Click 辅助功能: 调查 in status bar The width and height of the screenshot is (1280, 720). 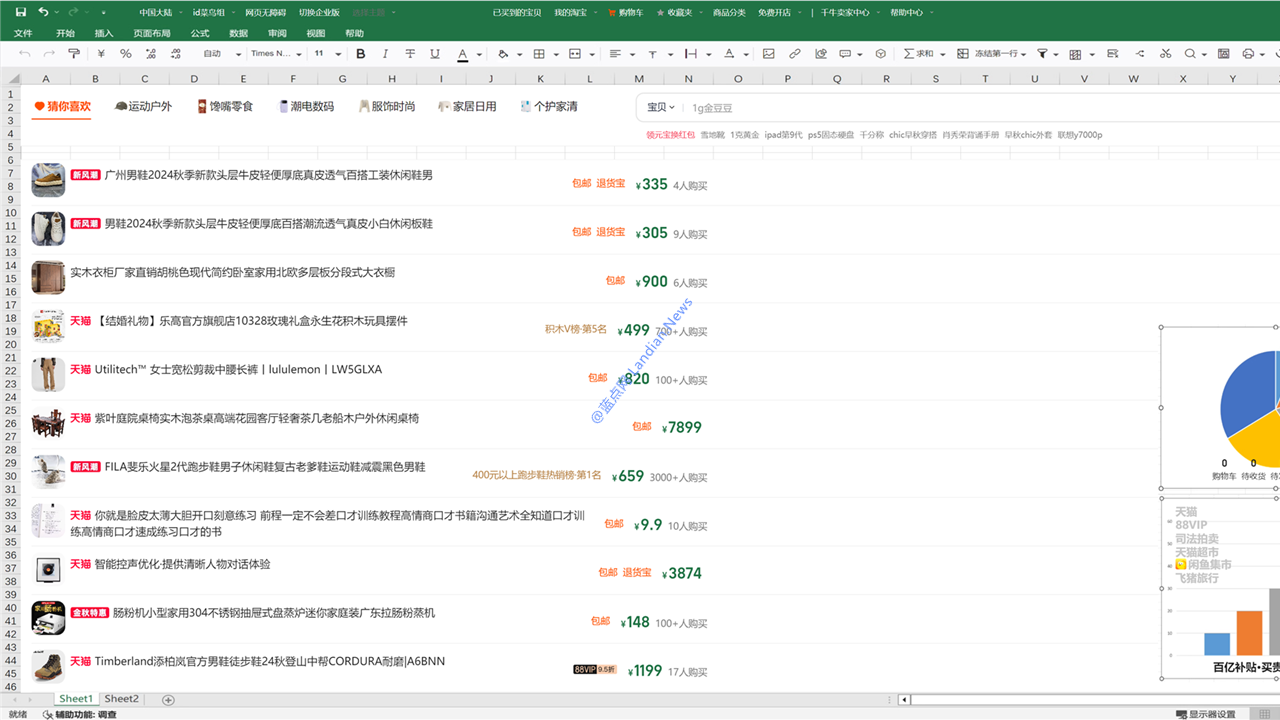[x=80, y=714]
